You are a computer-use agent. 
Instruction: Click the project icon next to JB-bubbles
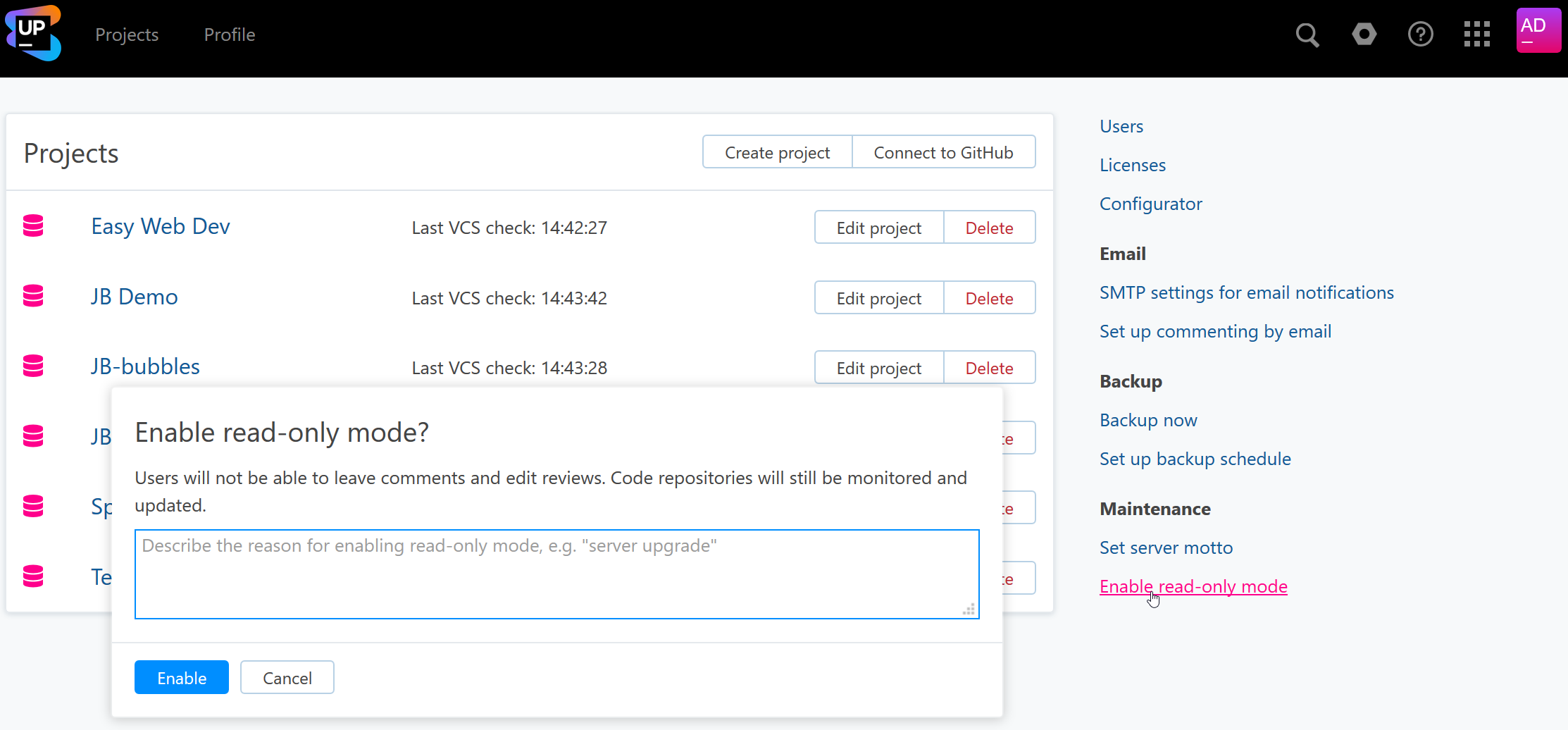tap(32, 366)
